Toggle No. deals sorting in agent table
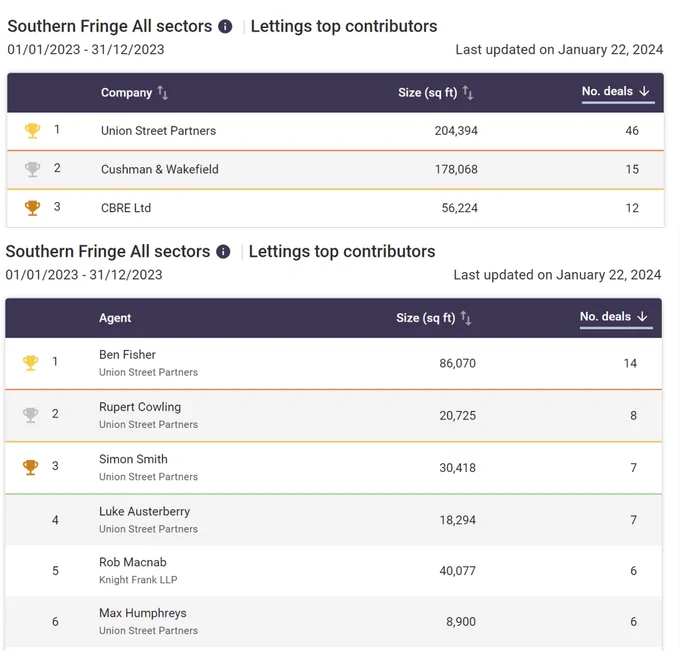 [616, 317]
